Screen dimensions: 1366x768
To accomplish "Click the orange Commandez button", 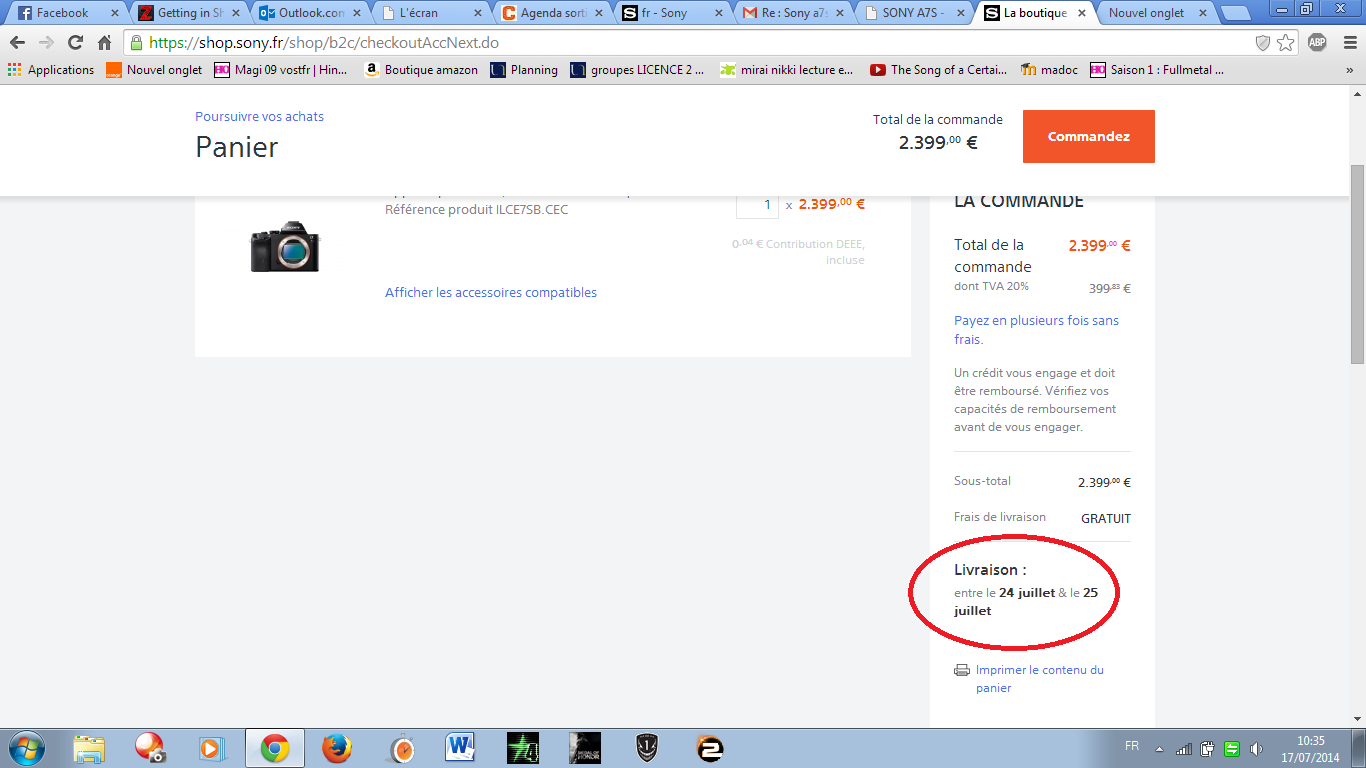I will pos(1089,136).
